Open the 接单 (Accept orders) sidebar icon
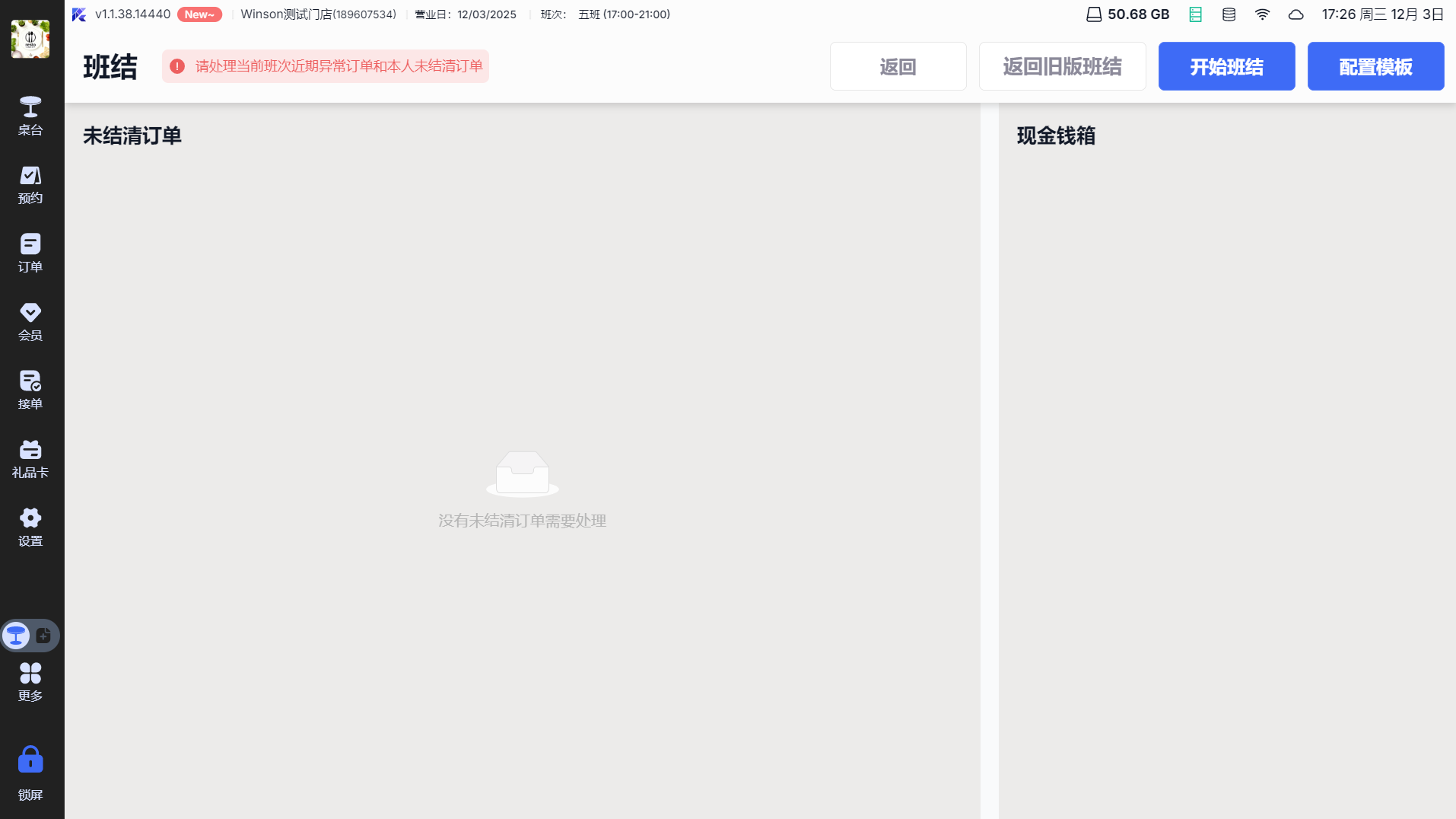 click(x=30, y=390)
